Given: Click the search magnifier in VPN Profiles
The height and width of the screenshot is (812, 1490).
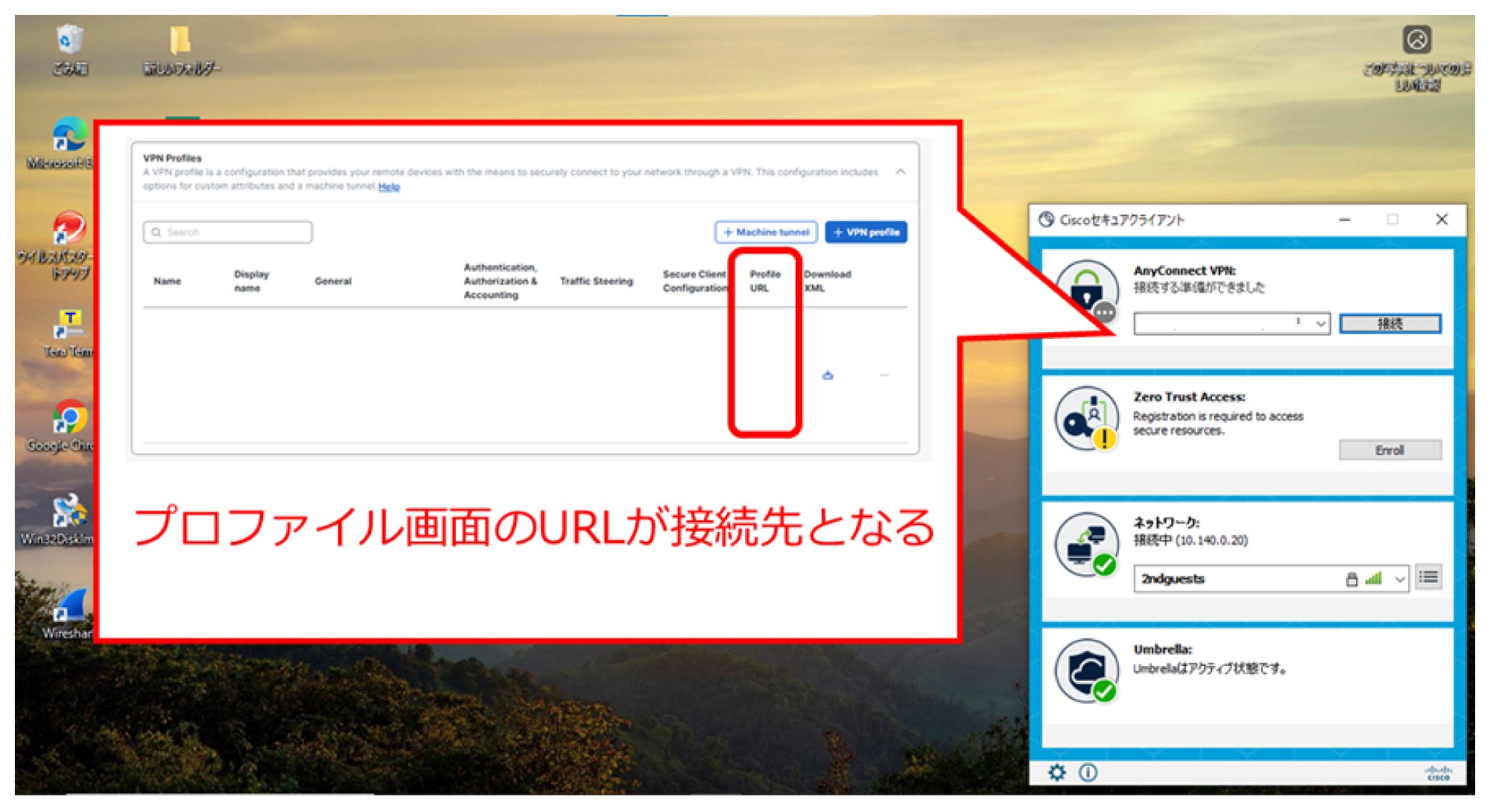Looking at the screenshot, I should click(156, 232).
